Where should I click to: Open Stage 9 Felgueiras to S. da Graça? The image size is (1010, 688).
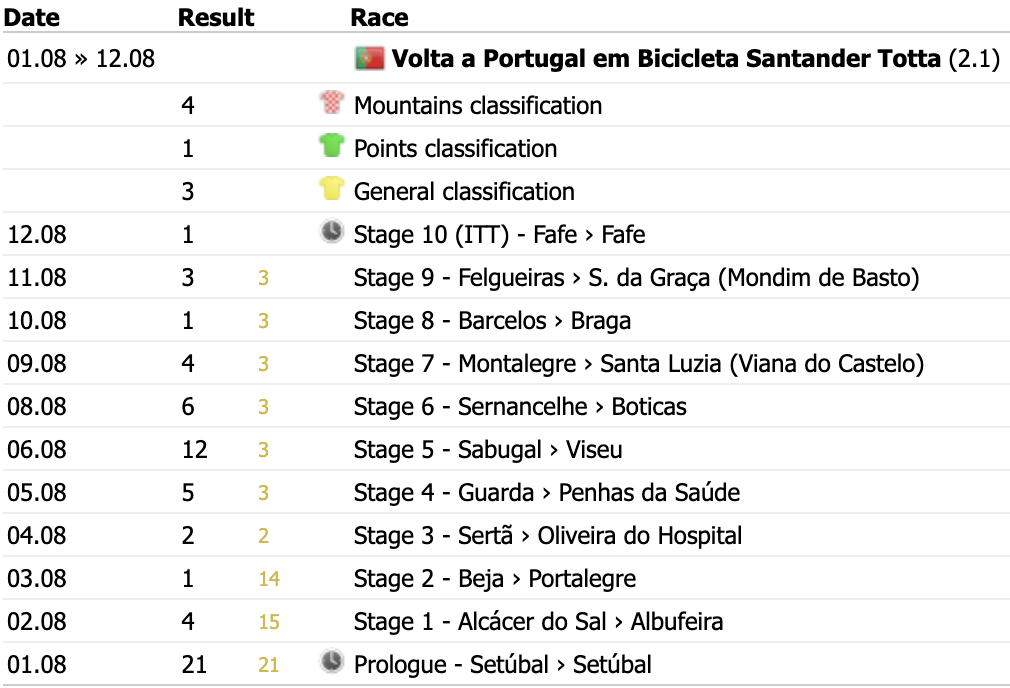pyautogui.click(x=636, y=278)
